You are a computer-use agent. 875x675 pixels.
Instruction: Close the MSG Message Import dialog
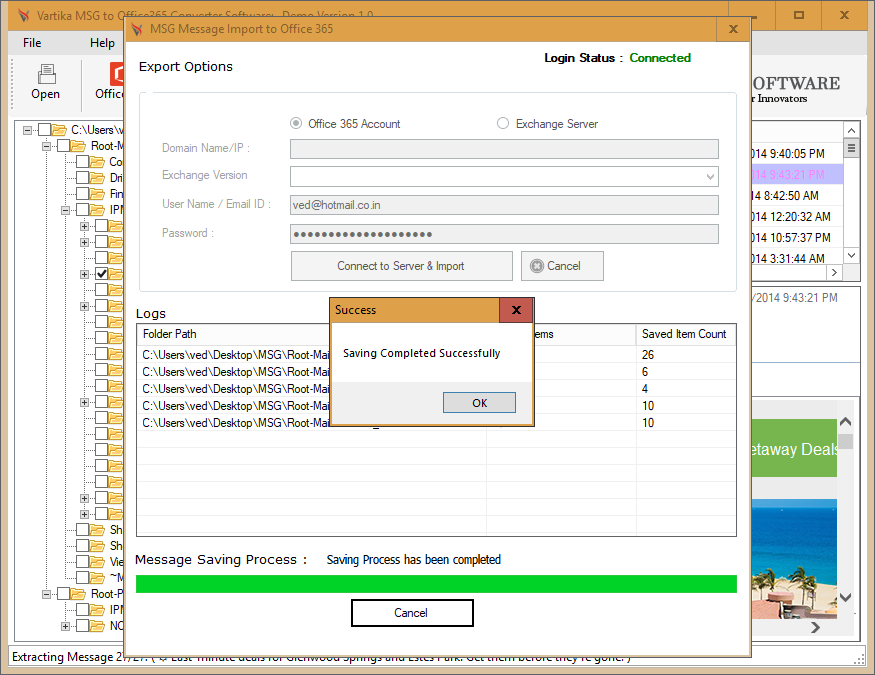pyautogui.click(x=733, y=29)
